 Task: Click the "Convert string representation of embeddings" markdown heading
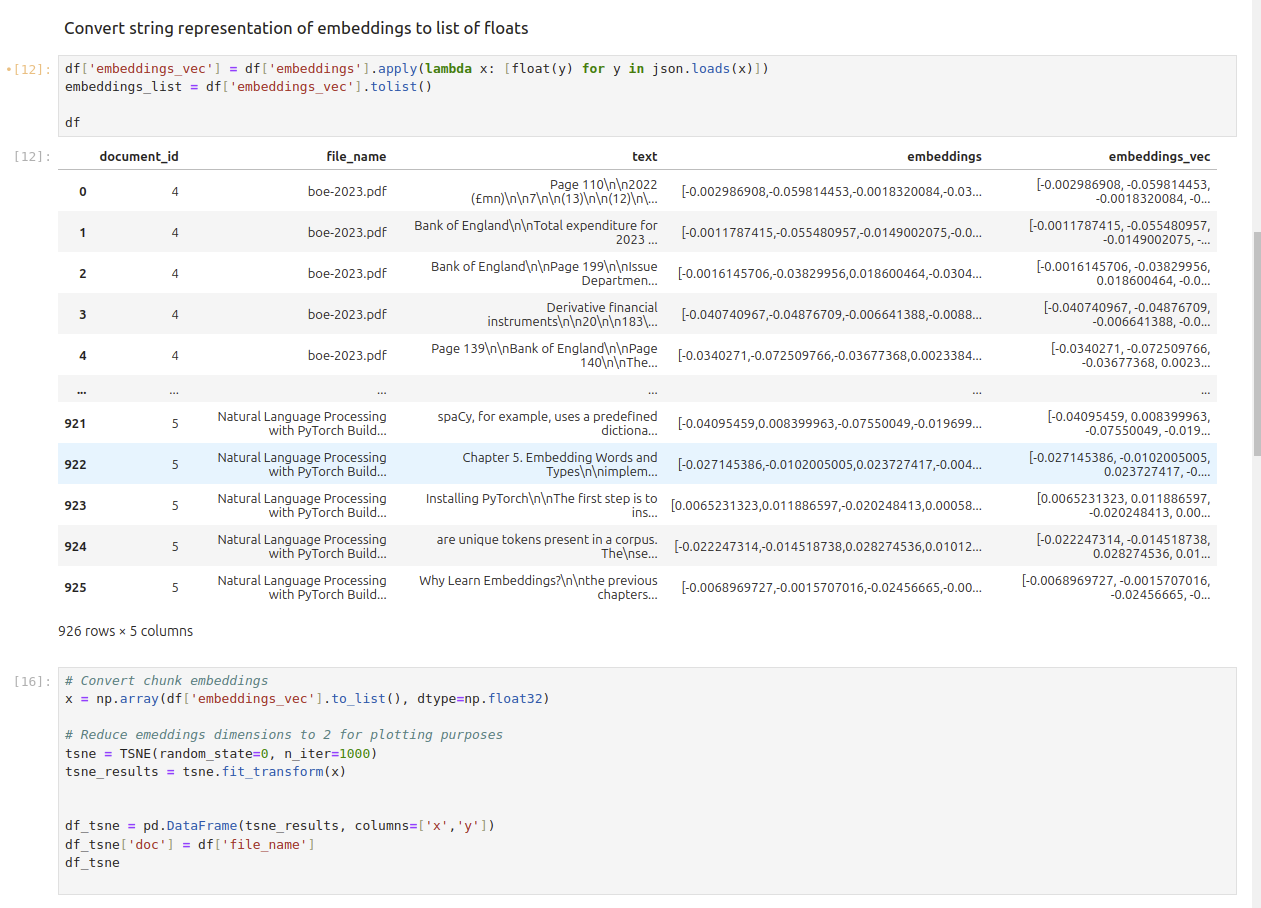(295, 28)
